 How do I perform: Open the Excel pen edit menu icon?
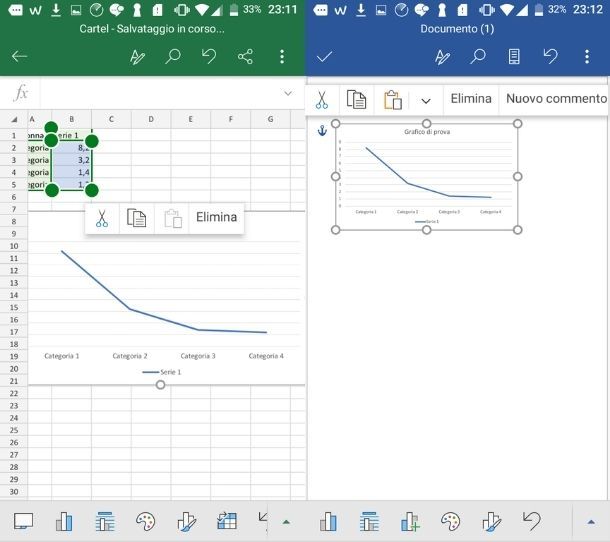[137, 57]
